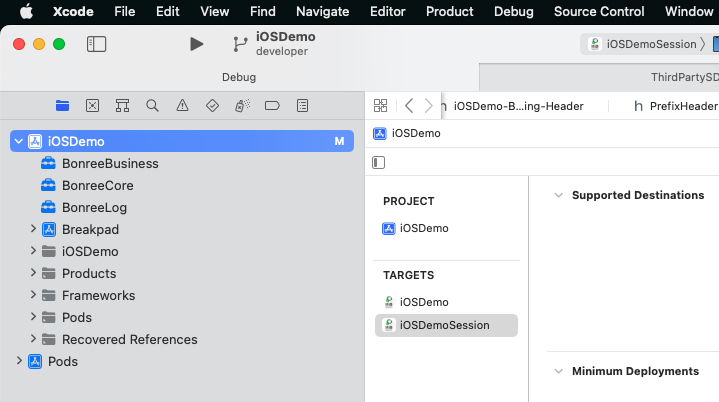
Task: Open the Debug navigator
Action: 242,105
